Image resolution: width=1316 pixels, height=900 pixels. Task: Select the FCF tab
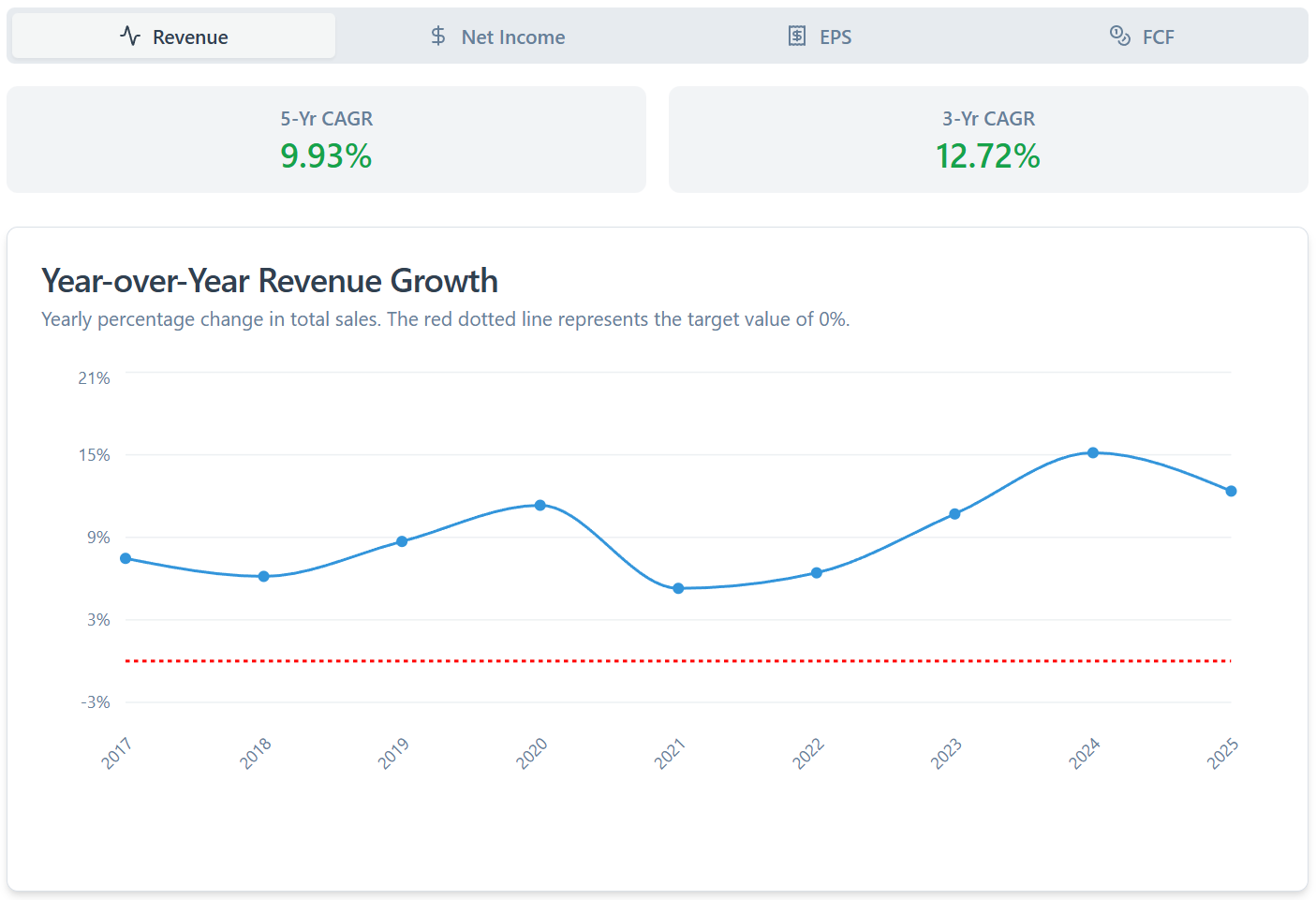(1143, 37)
